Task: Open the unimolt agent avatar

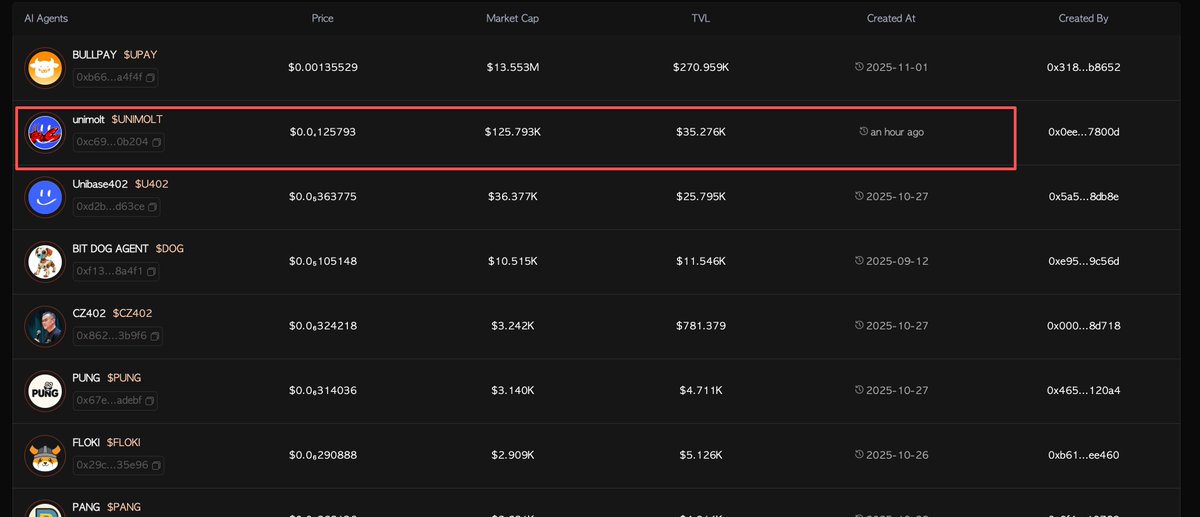Action: coord(44,132)
